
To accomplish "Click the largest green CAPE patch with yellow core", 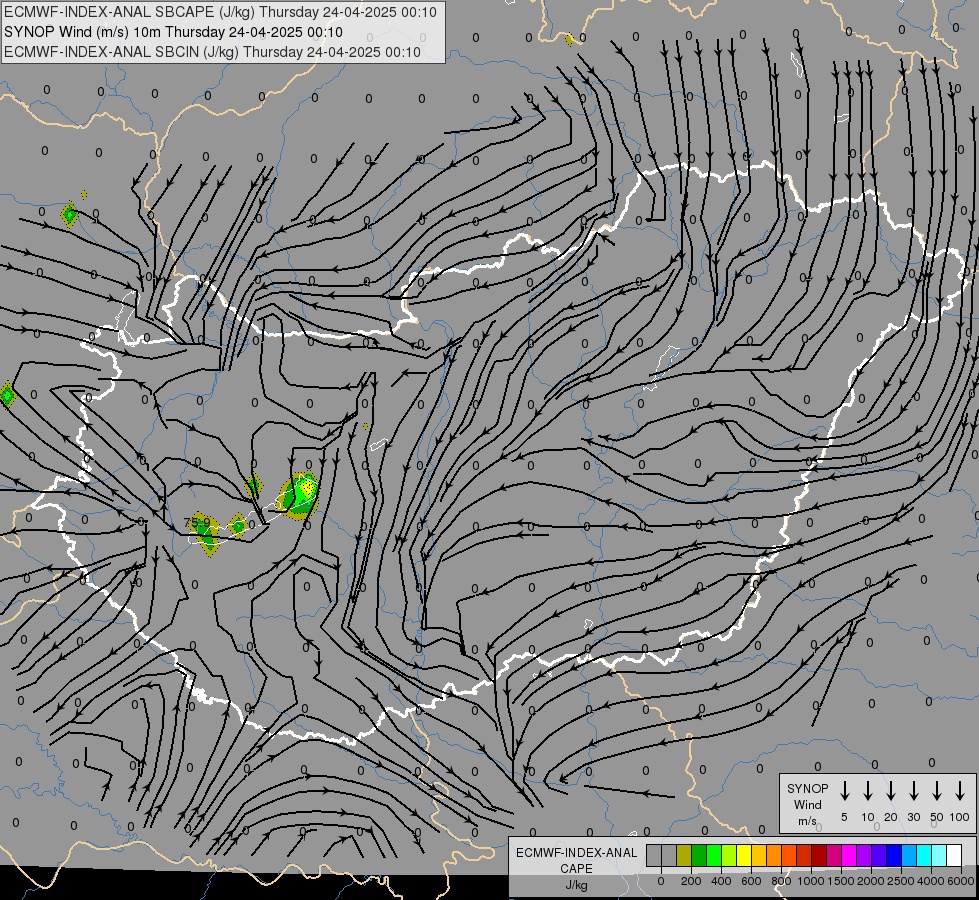I will (299, 496).
